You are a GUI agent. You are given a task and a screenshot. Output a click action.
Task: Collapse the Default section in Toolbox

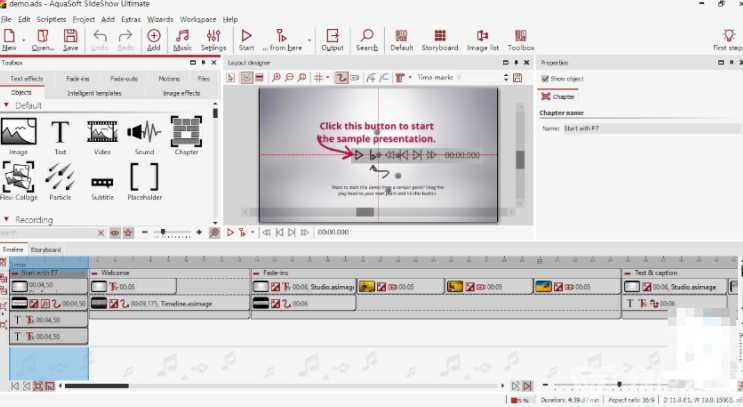[7, 105]
